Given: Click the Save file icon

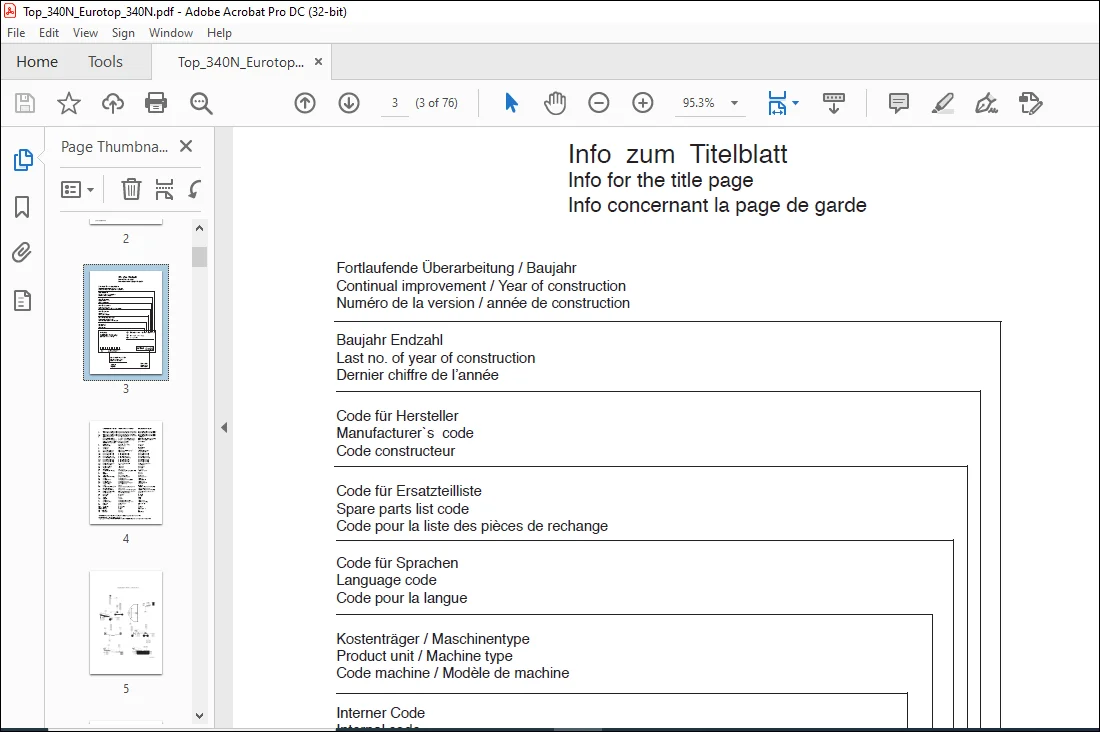Looking at the screenshot, I should click(25, 103).
